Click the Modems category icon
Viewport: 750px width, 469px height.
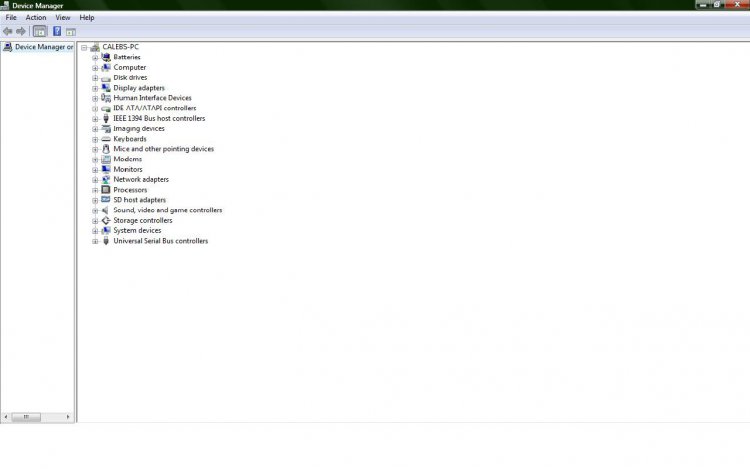tap(106, 159)
